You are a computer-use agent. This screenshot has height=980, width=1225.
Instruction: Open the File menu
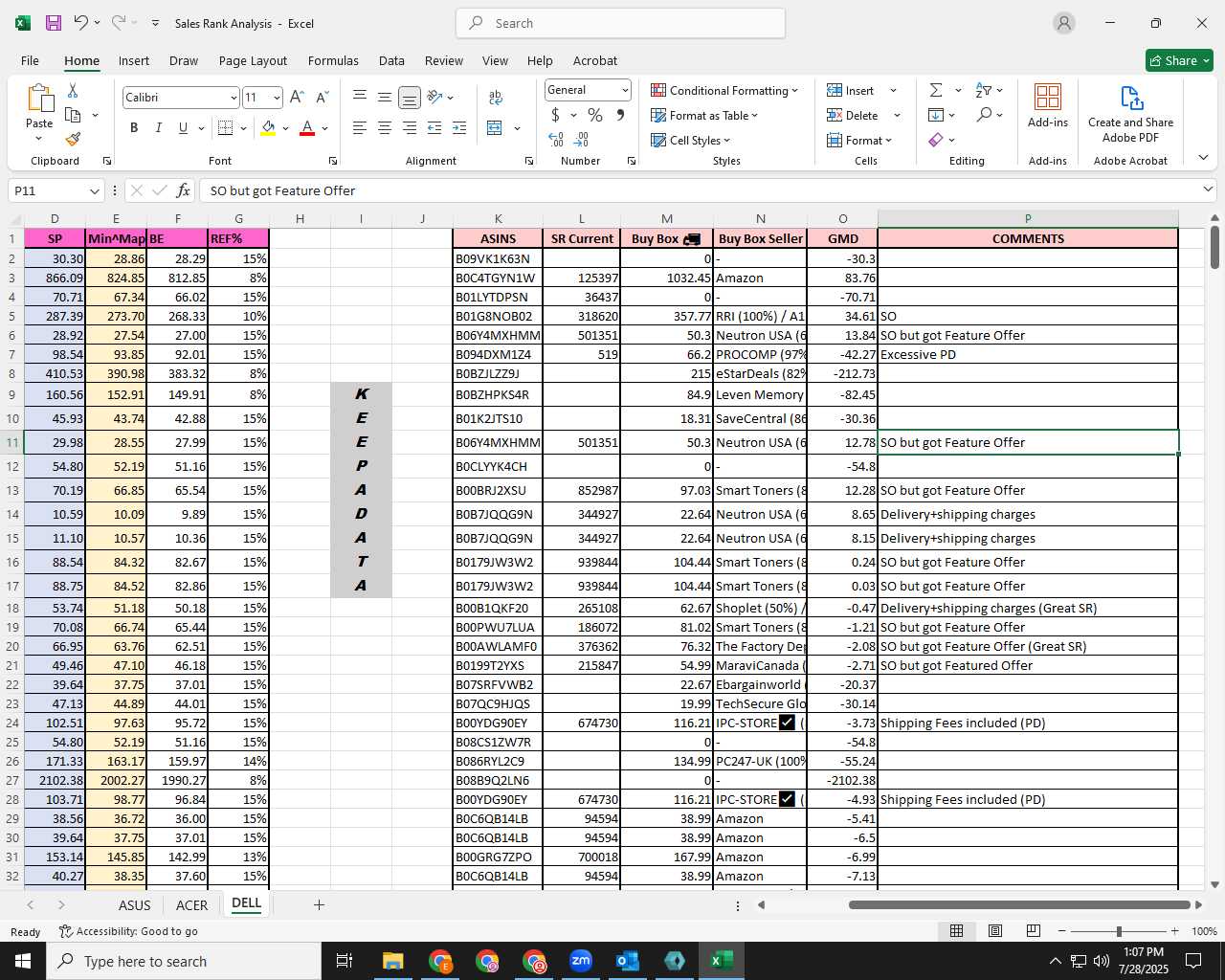point(30,60)
